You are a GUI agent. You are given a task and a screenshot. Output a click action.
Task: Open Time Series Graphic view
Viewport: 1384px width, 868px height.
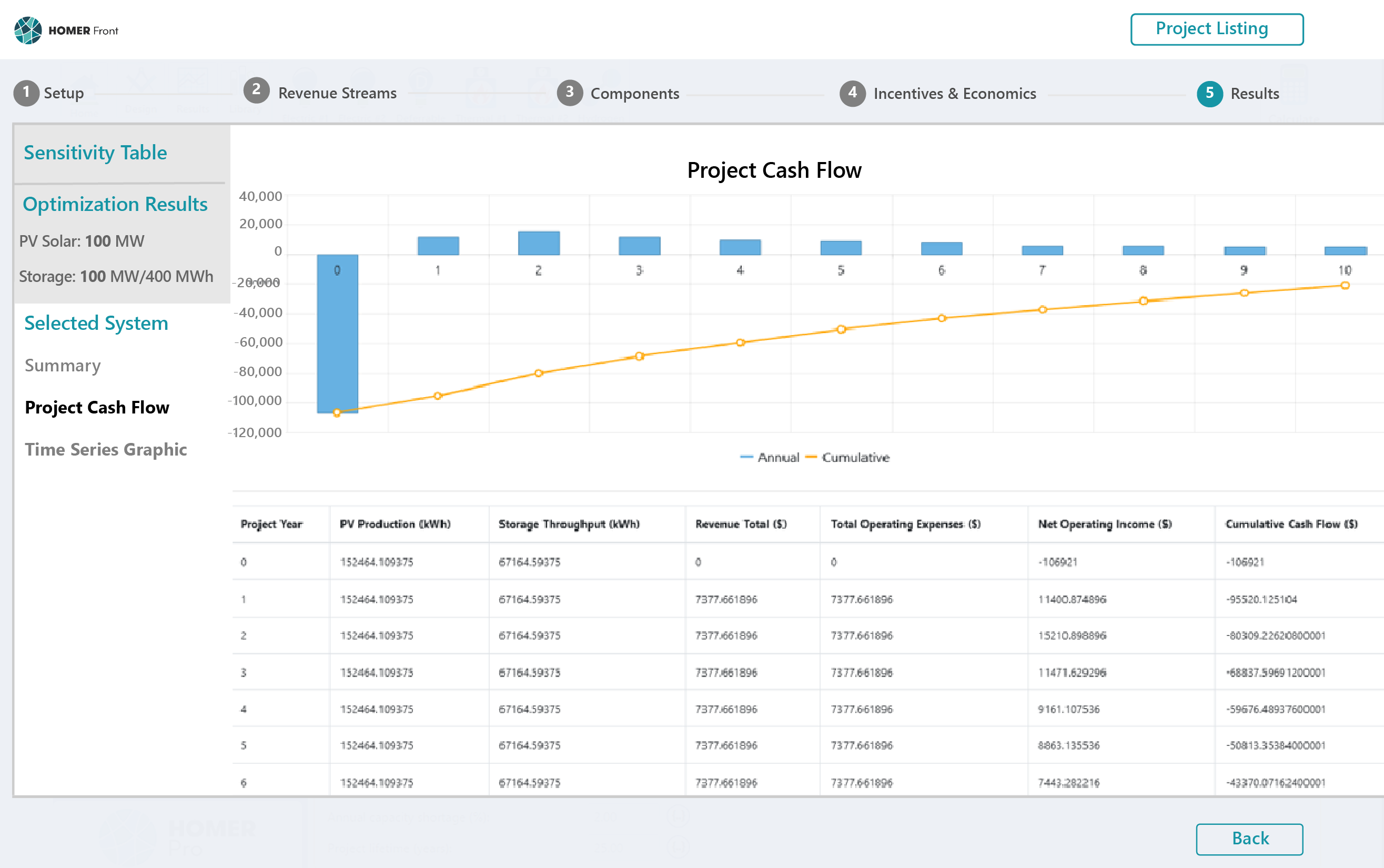coord(106,449)
